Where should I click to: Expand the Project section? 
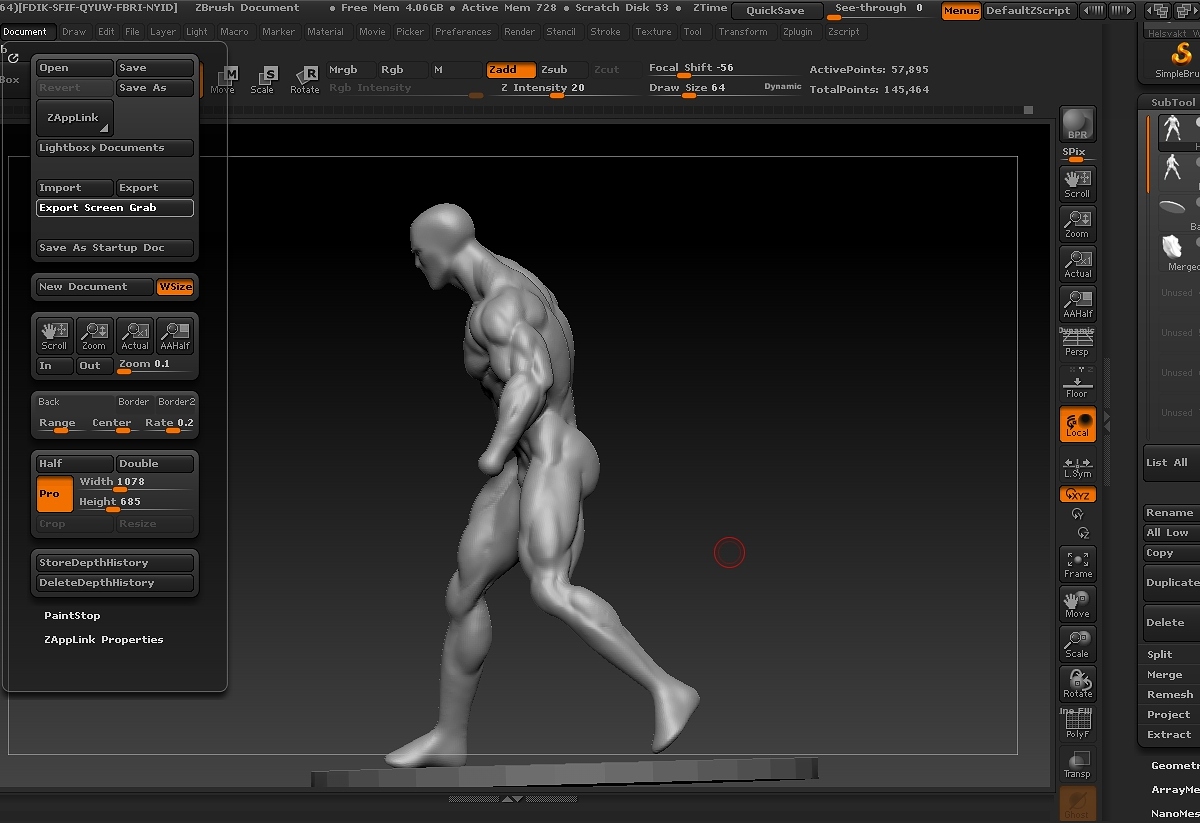1170,714
